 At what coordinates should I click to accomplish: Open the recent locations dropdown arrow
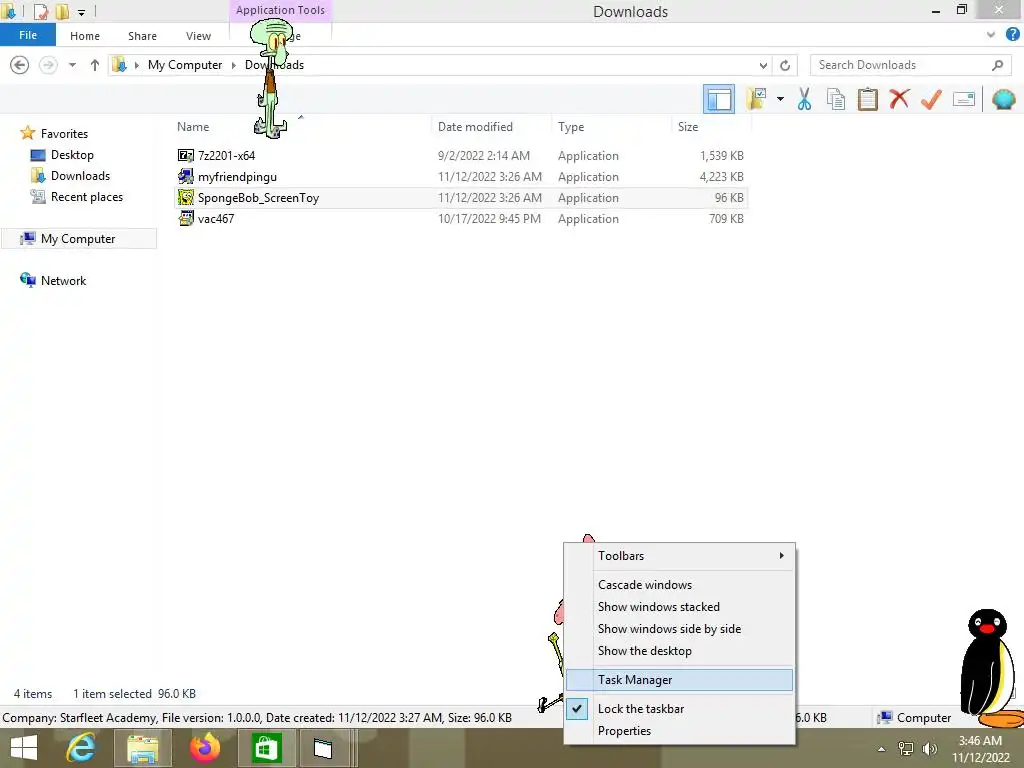pyautogui.click(x=72, y=65)
